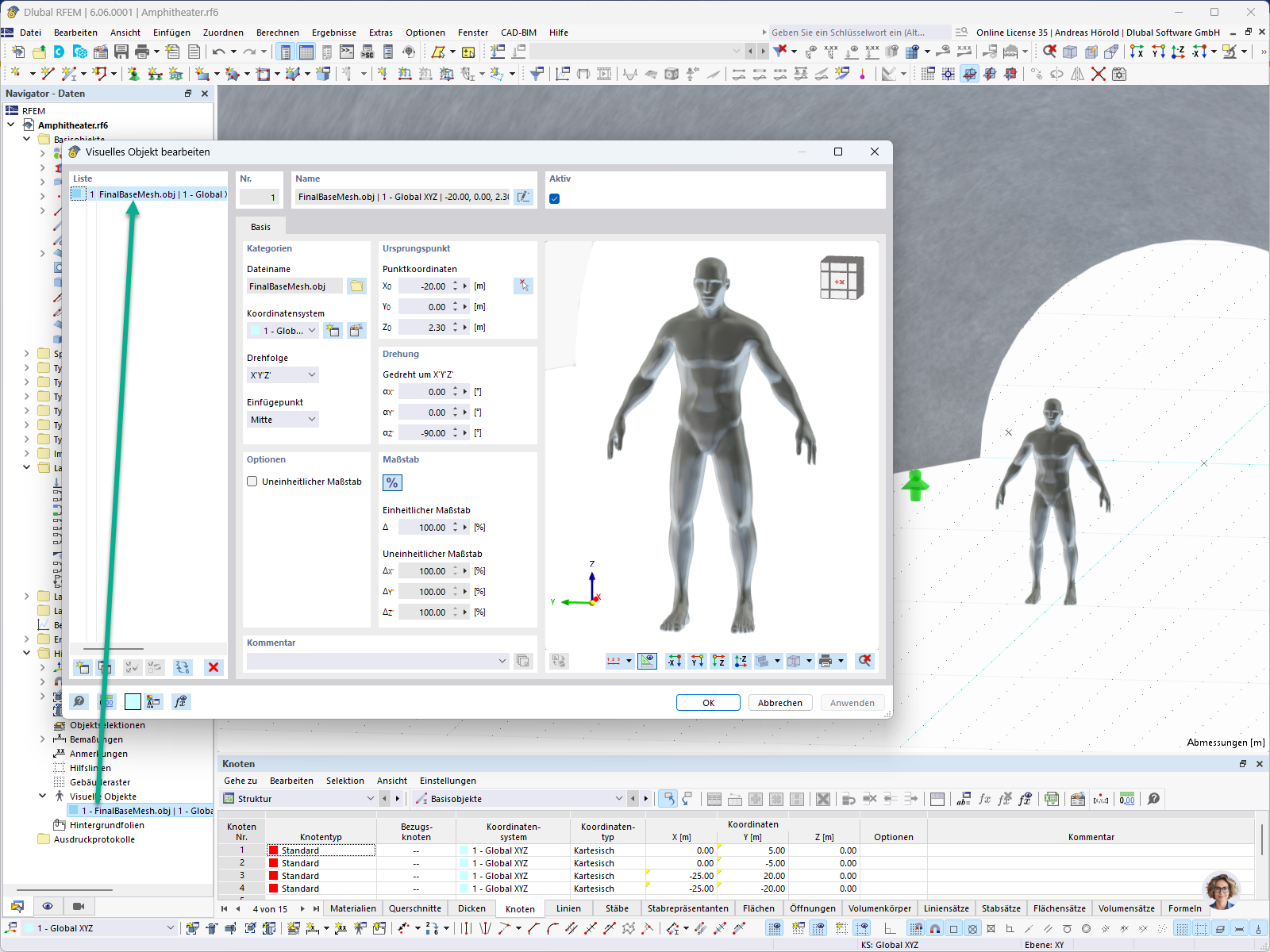The image size is (1270, 952).
Task: Set preview to view in Z direction
Action: click(718, 661)
